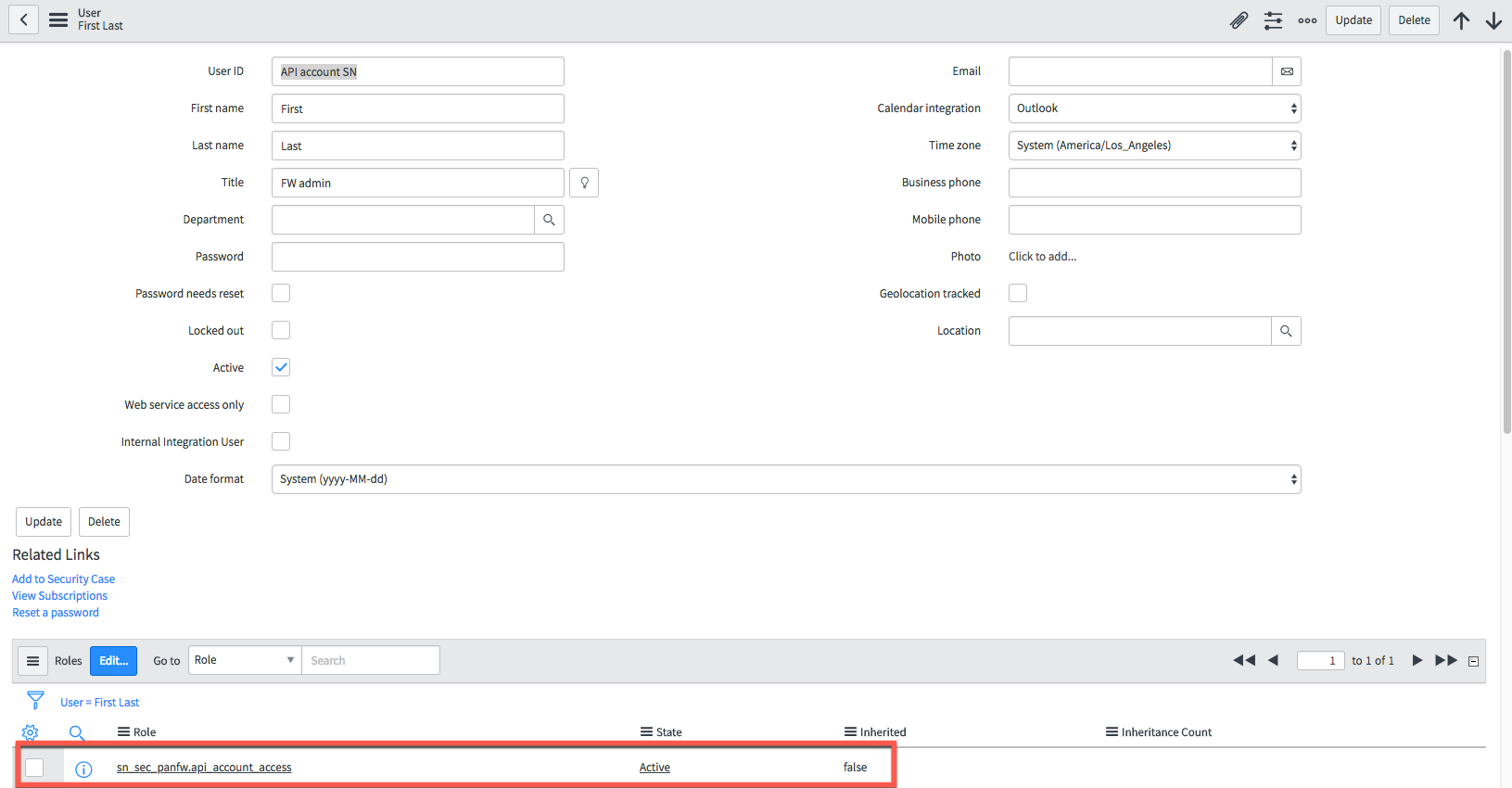Open State column header menu
1512x788 pixels.
(646, 731)
